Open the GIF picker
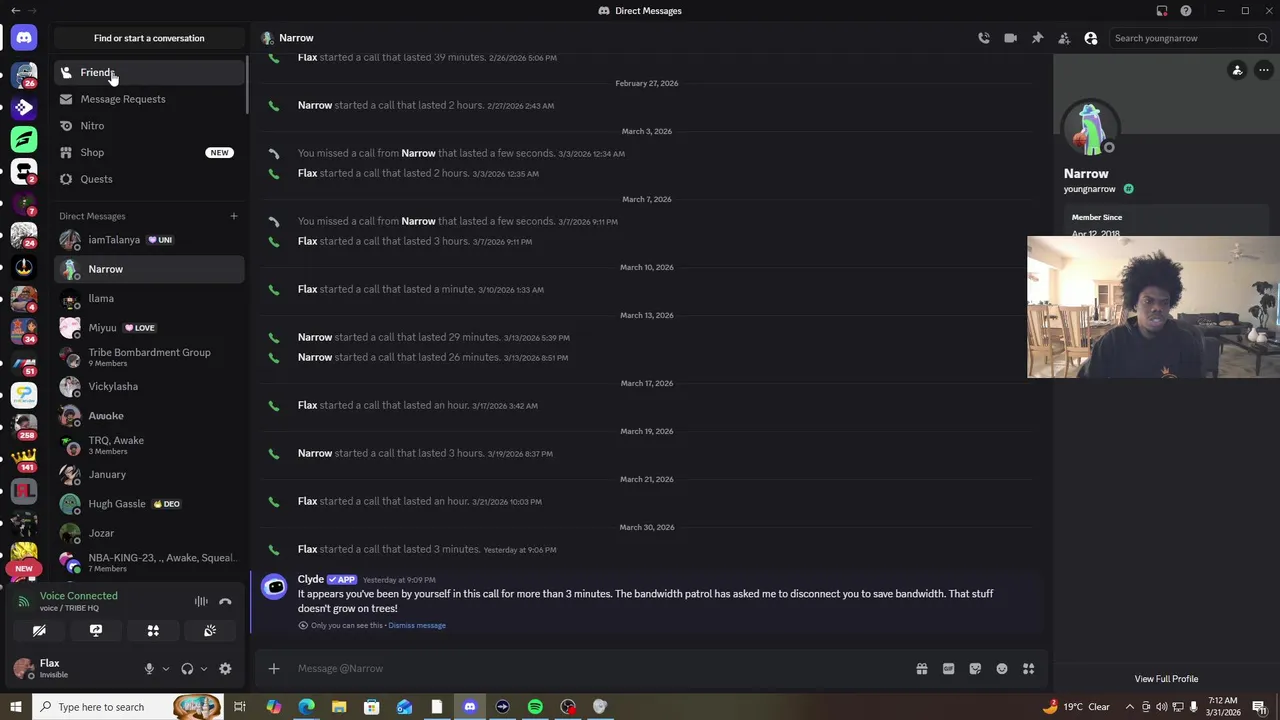The height and width of the screenshot is (720, 1280). [948, 669]
